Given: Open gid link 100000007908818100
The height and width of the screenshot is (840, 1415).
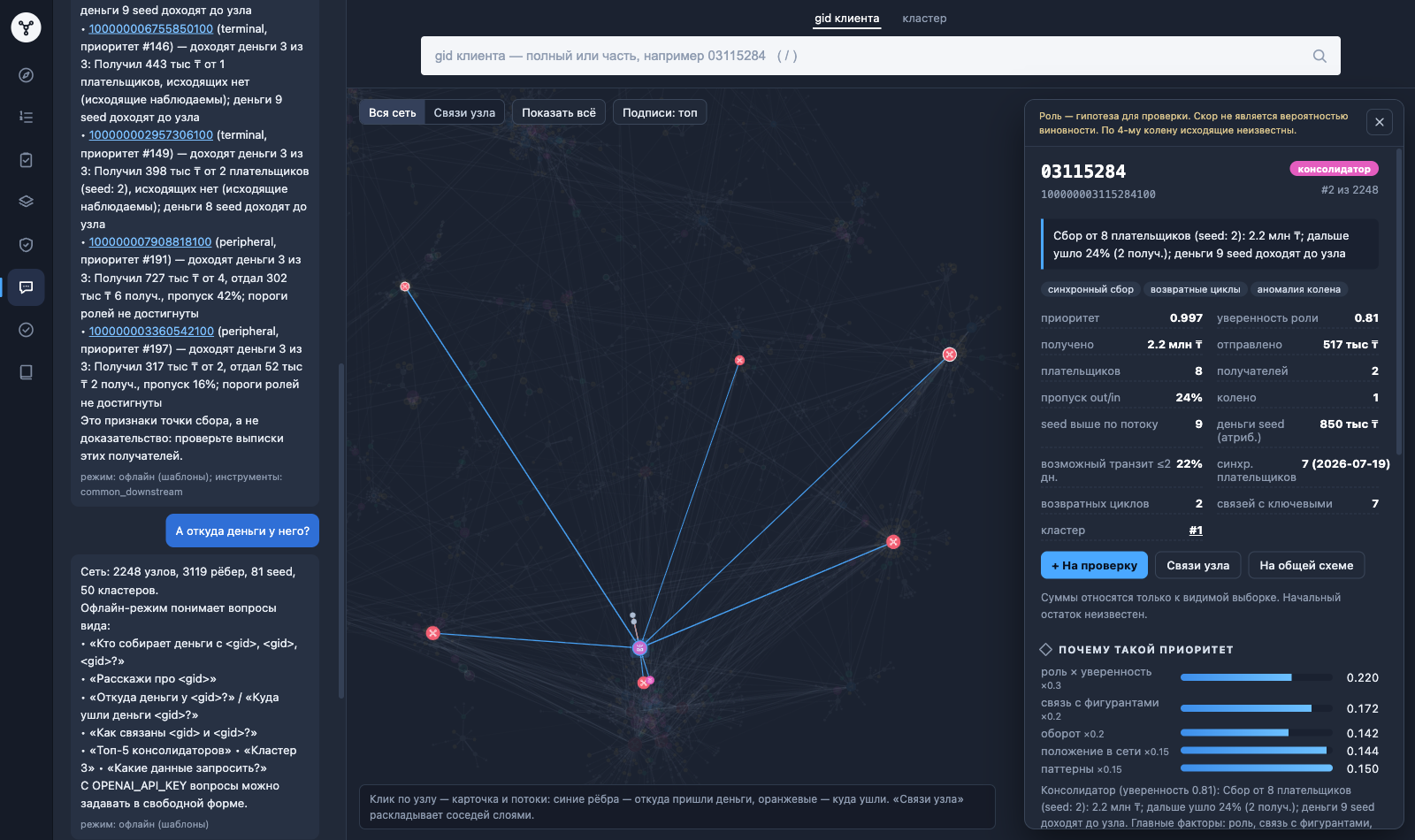Looking at the screenshot, I should [x=150, y=241].
